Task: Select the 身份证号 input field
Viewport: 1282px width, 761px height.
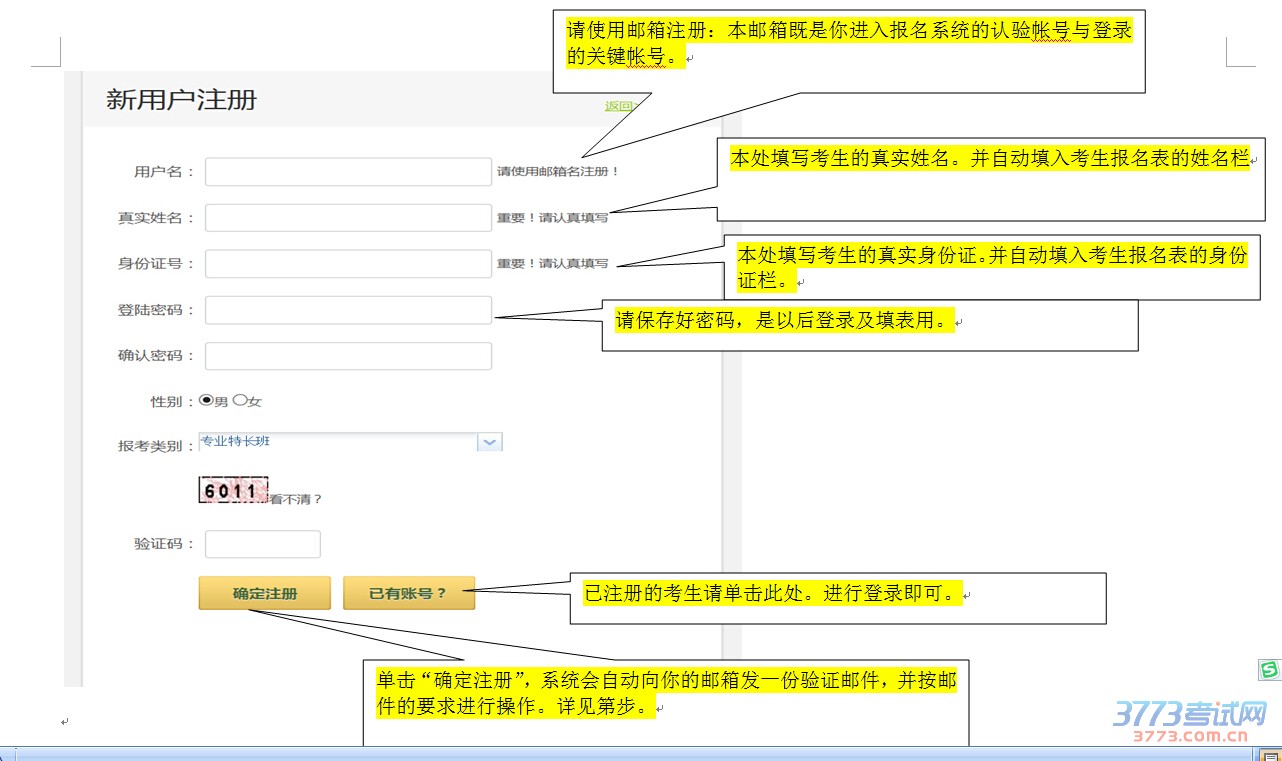Action: tap(348, 264)
